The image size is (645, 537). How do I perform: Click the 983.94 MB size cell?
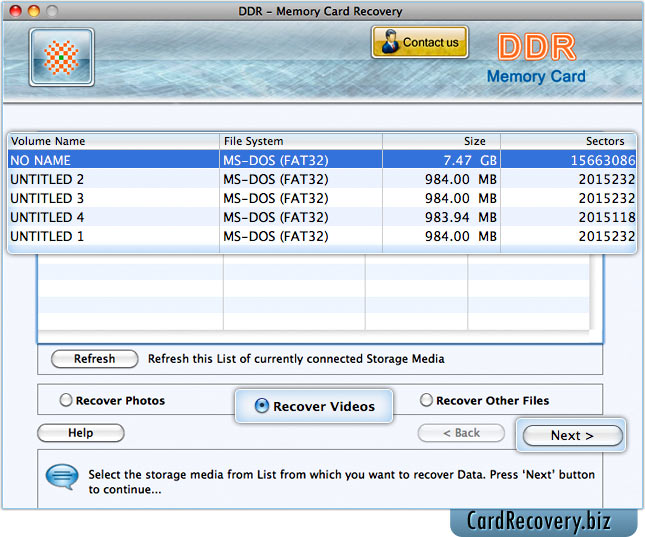(441, 217)
